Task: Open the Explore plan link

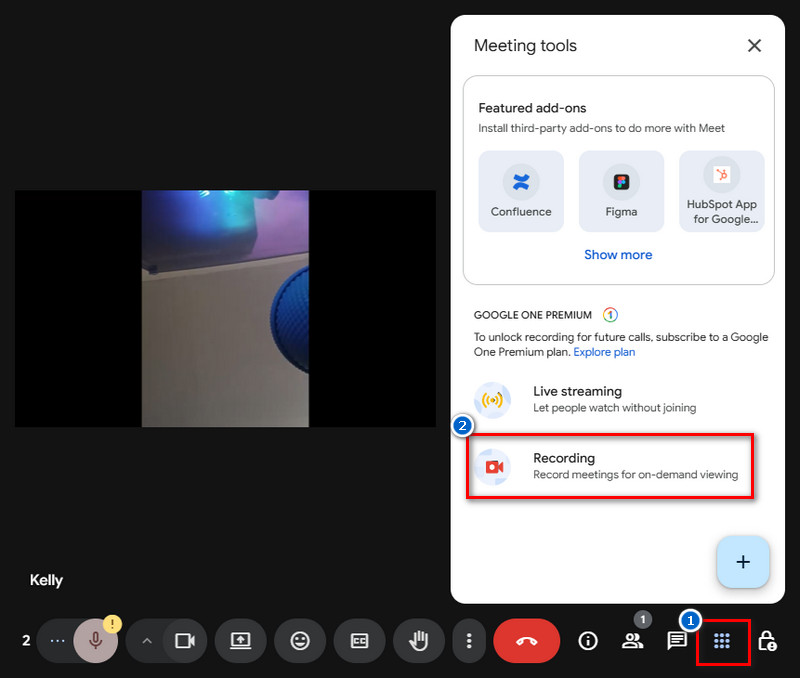Action: point(604,352)
